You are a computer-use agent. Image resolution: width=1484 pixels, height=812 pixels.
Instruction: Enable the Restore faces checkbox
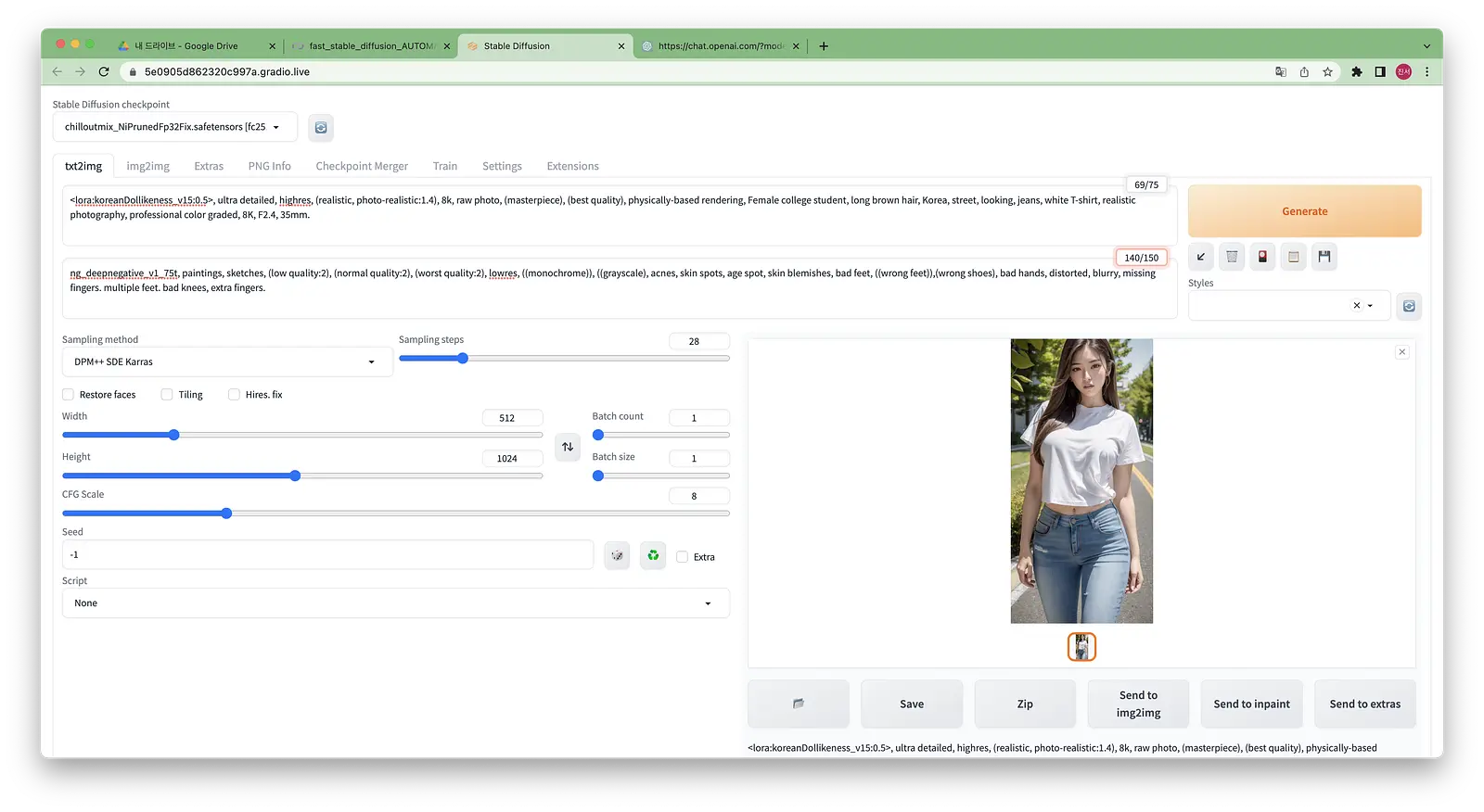pyautogui.click(x=68, y=394)
